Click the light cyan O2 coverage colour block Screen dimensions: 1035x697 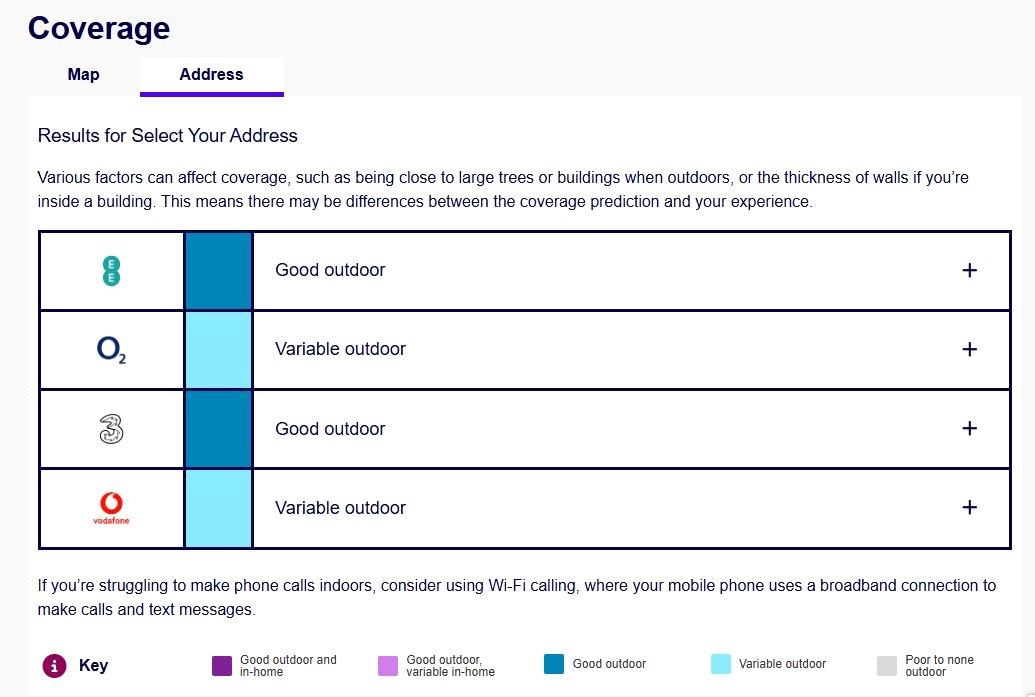coord(218,349)
